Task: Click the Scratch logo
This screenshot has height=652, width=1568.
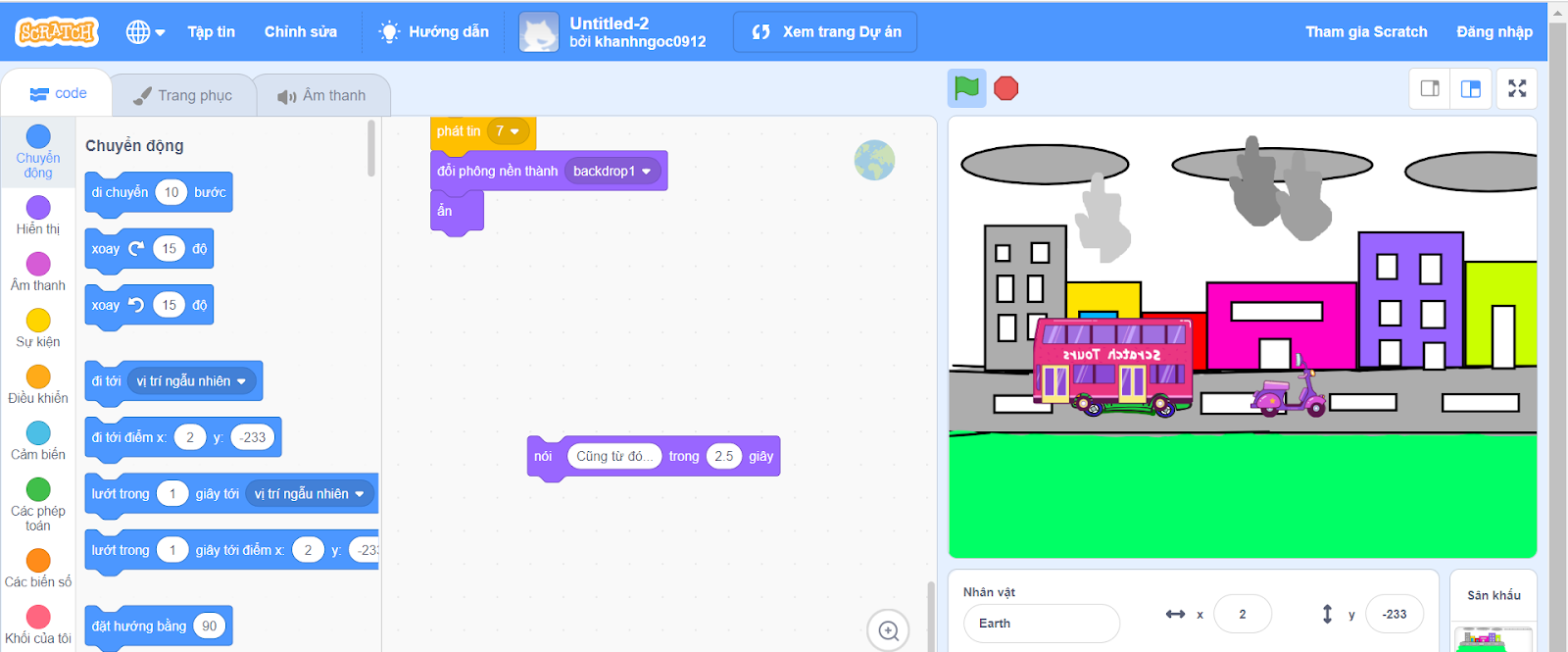Action: (57, 32)
